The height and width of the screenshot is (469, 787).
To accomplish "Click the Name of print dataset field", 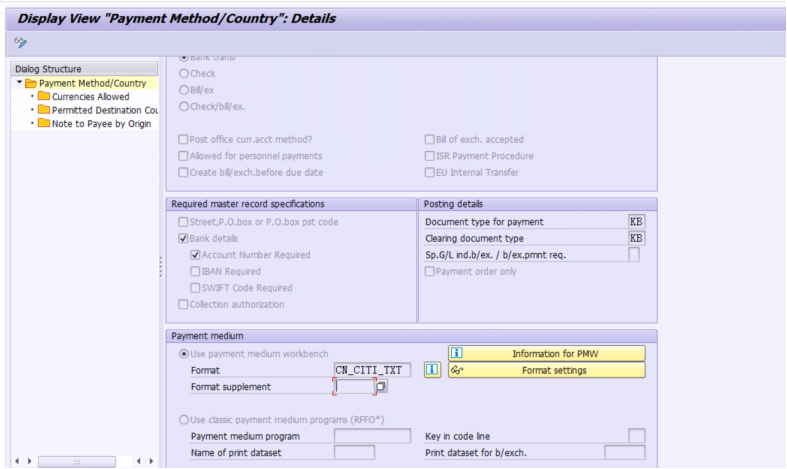I will pyautogui.click(x=354, y=452).
